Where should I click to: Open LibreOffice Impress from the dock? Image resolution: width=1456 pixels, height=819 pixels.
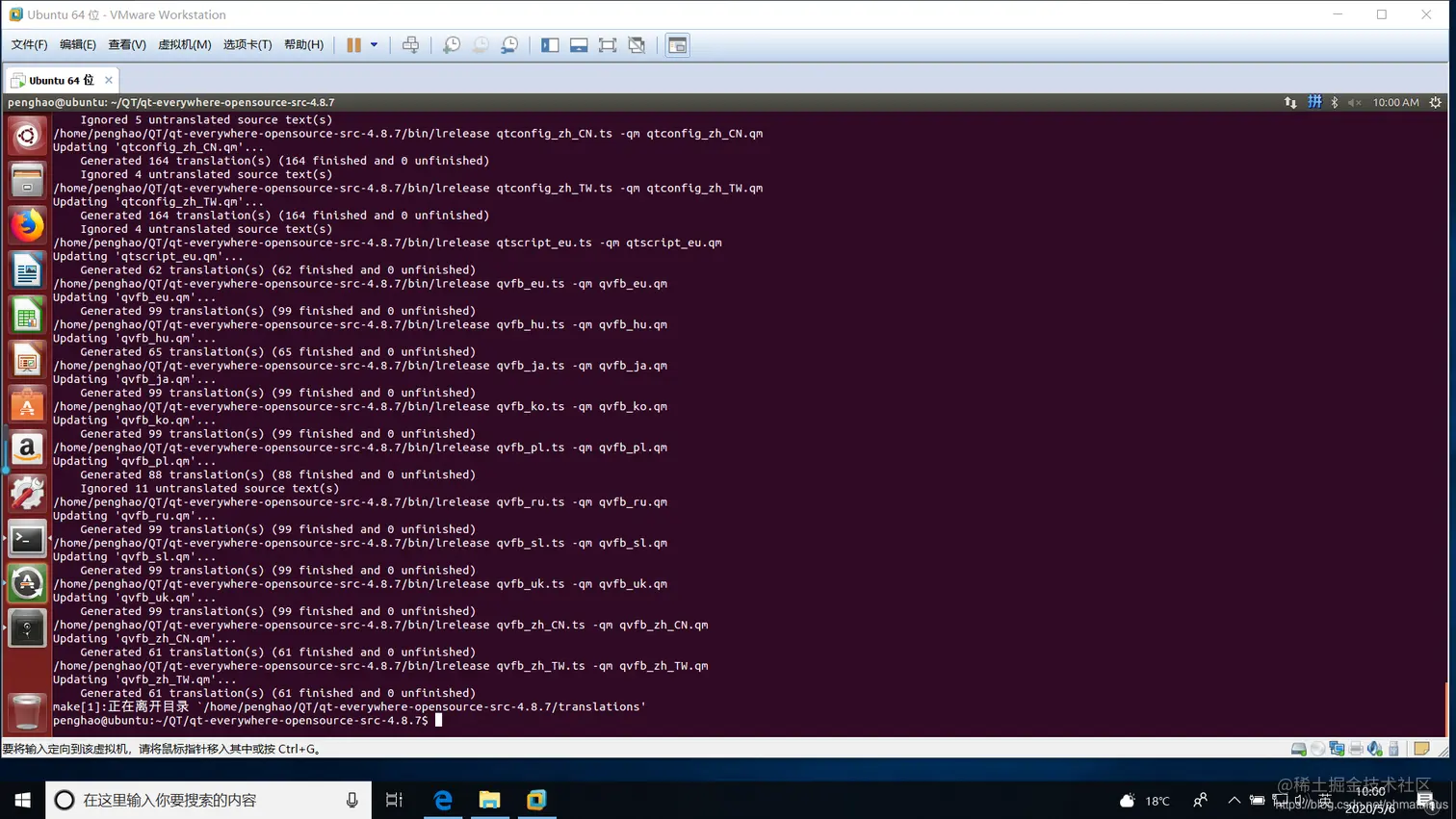click(27, 361)
